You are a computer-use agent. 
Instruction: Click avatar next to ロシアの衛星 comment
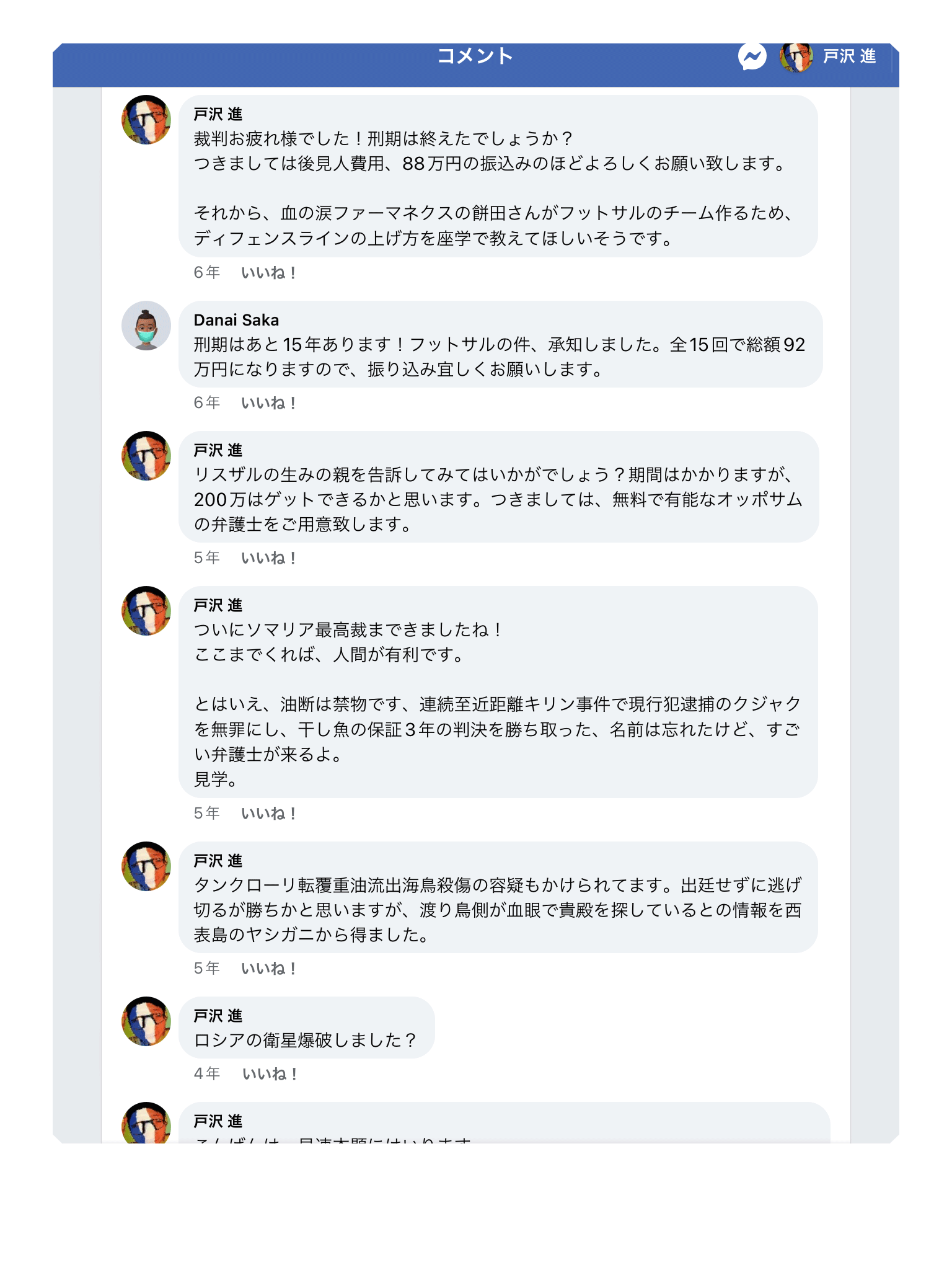pos(146,1021)
